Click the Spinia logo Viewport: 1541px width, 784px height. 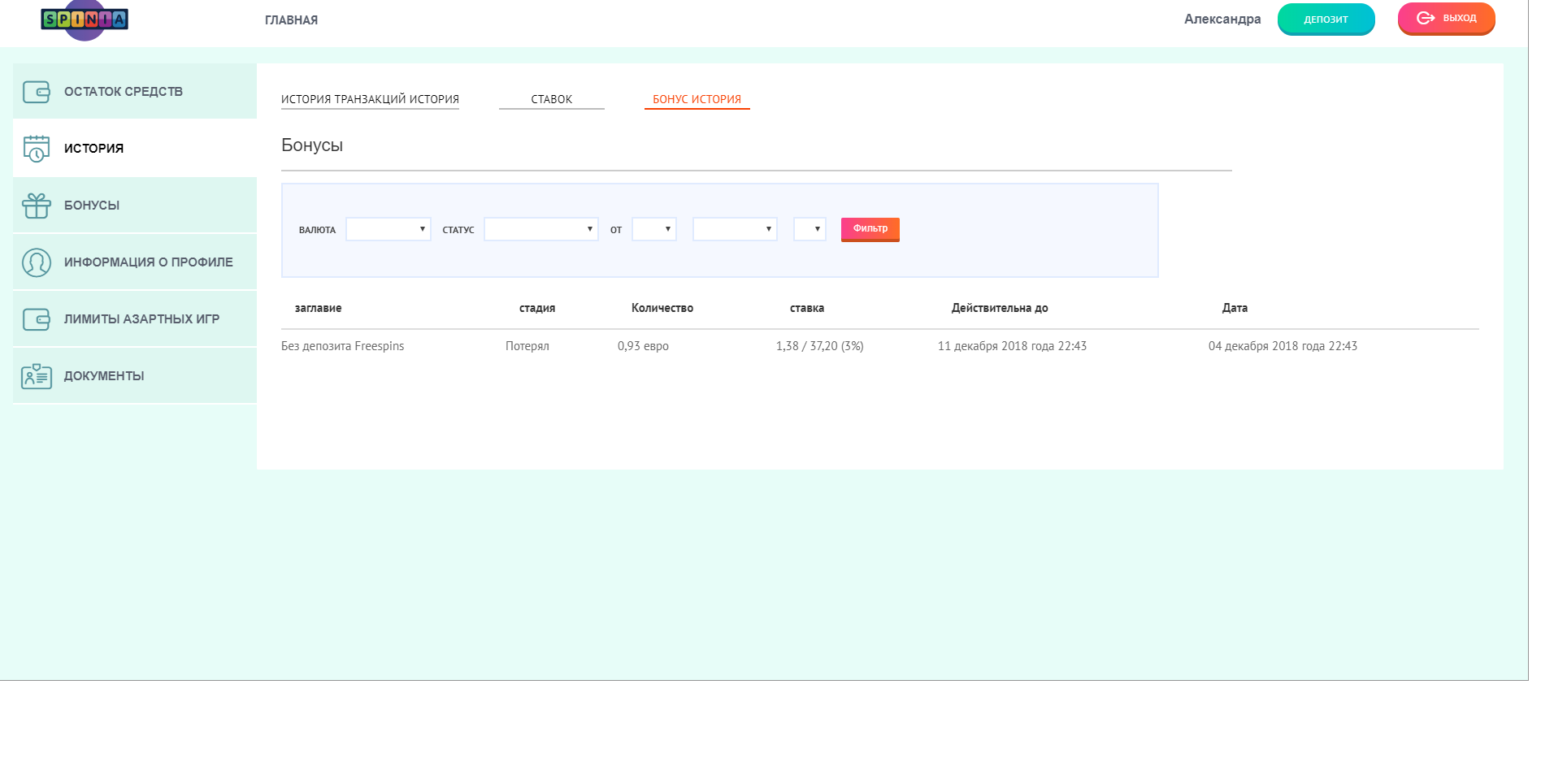click(x=85, y=19)
